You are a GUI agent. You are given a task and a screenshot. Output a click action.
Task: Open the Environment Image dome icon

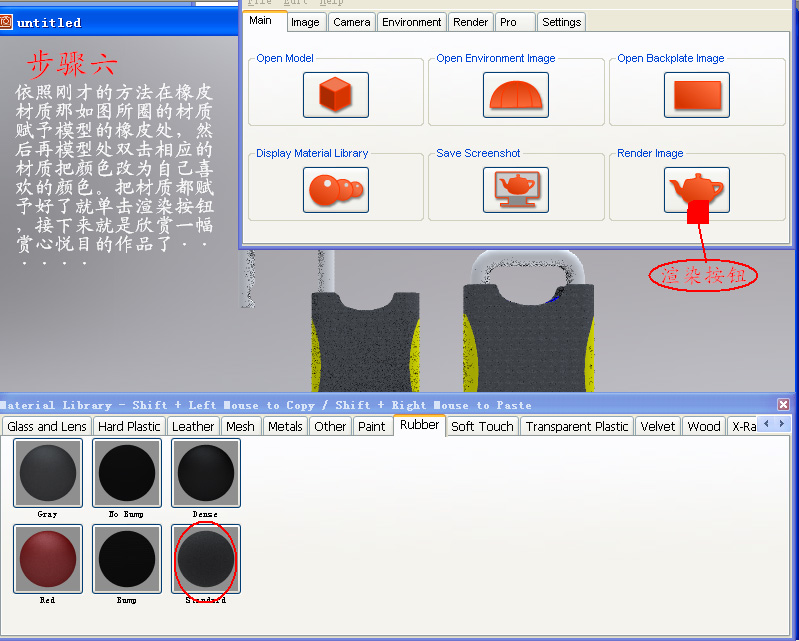coord(516,95)
